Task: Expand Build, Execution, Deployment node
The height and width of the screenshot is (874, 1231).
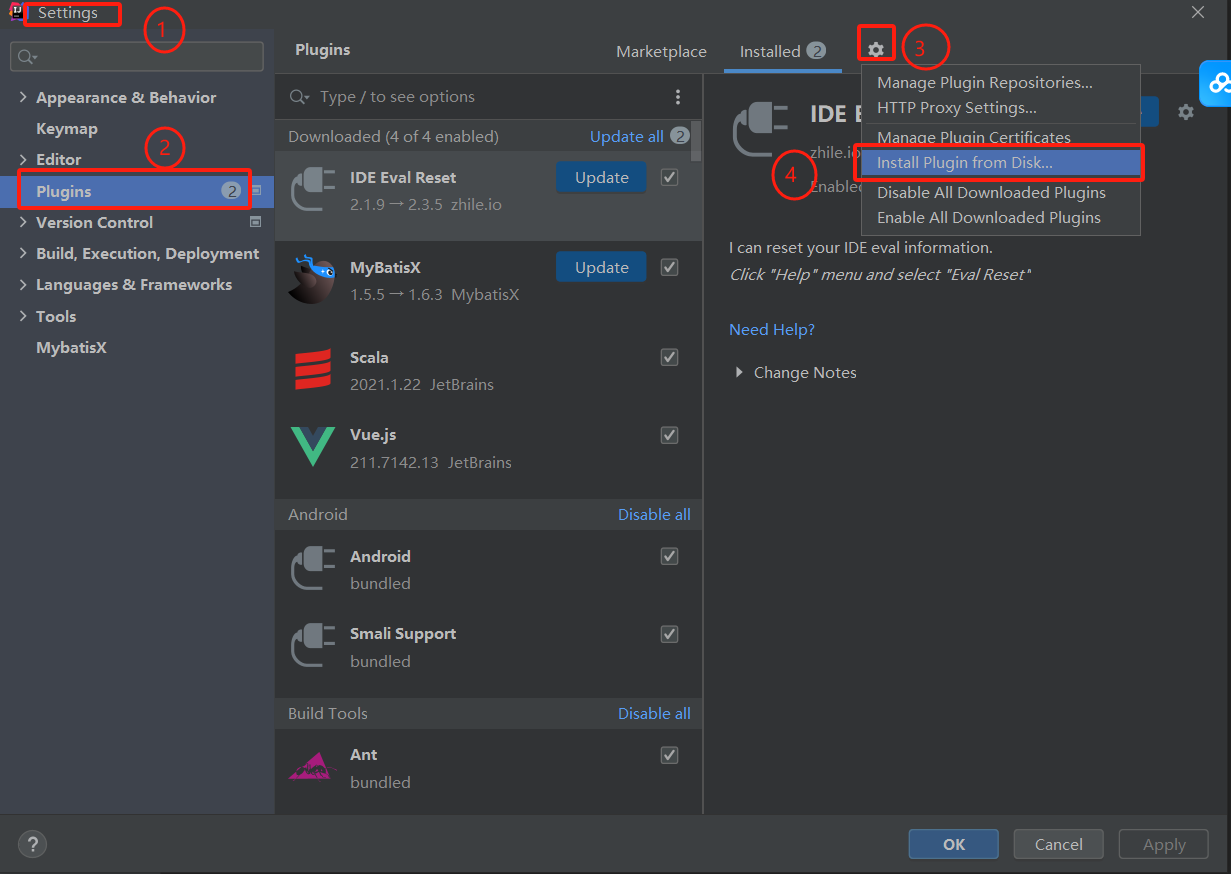Action: [23, 254]
